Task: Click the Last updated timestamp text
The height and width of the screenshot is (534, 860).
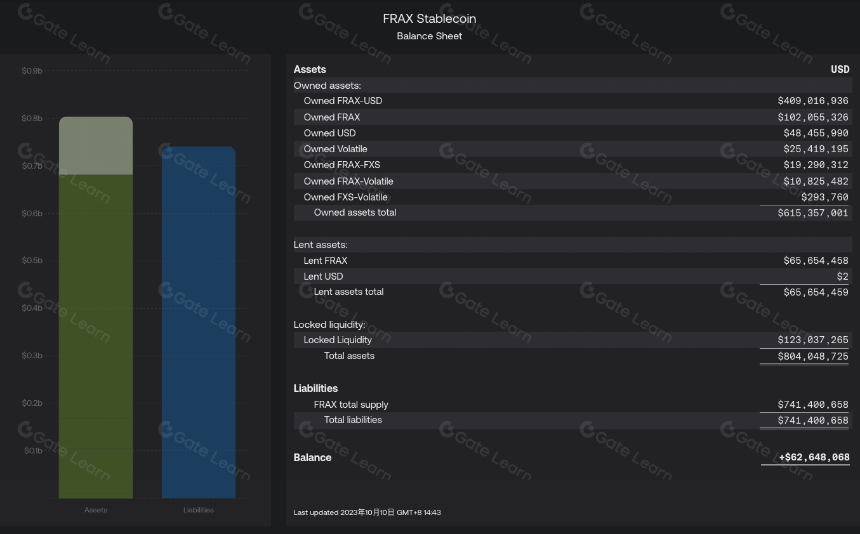Action: [x=367, y=513]
